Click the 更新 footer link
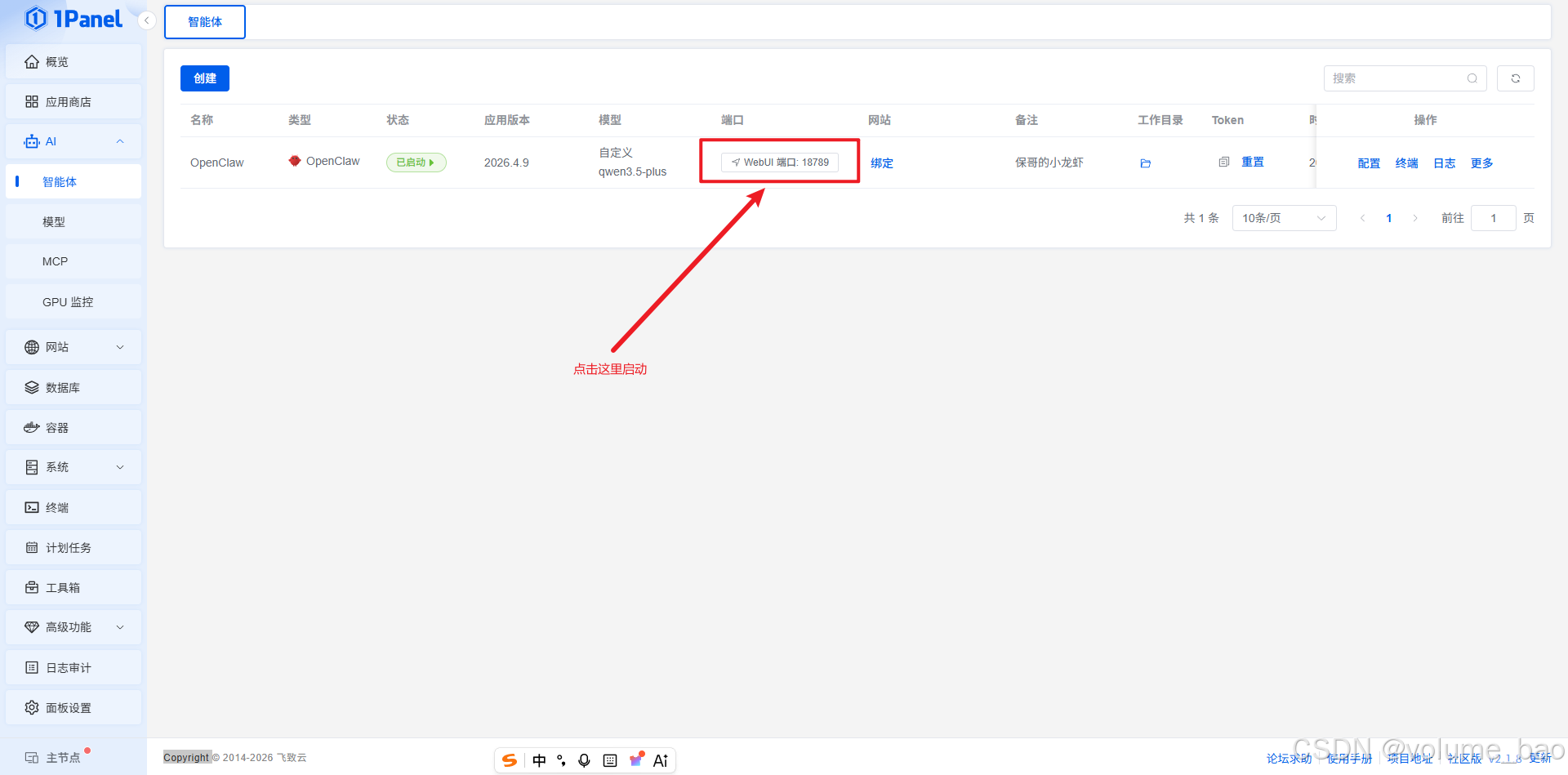Viewport: 1568px width, 775px height. tap(1540, 759)
